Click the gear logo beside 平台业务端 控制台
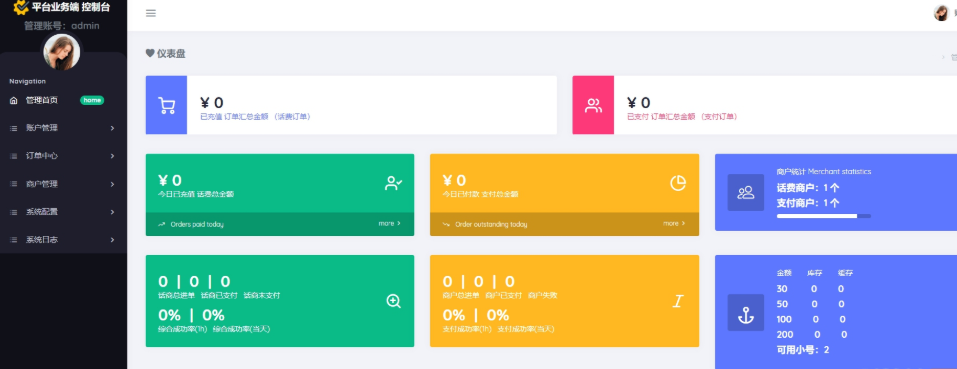 coord(21,8)
